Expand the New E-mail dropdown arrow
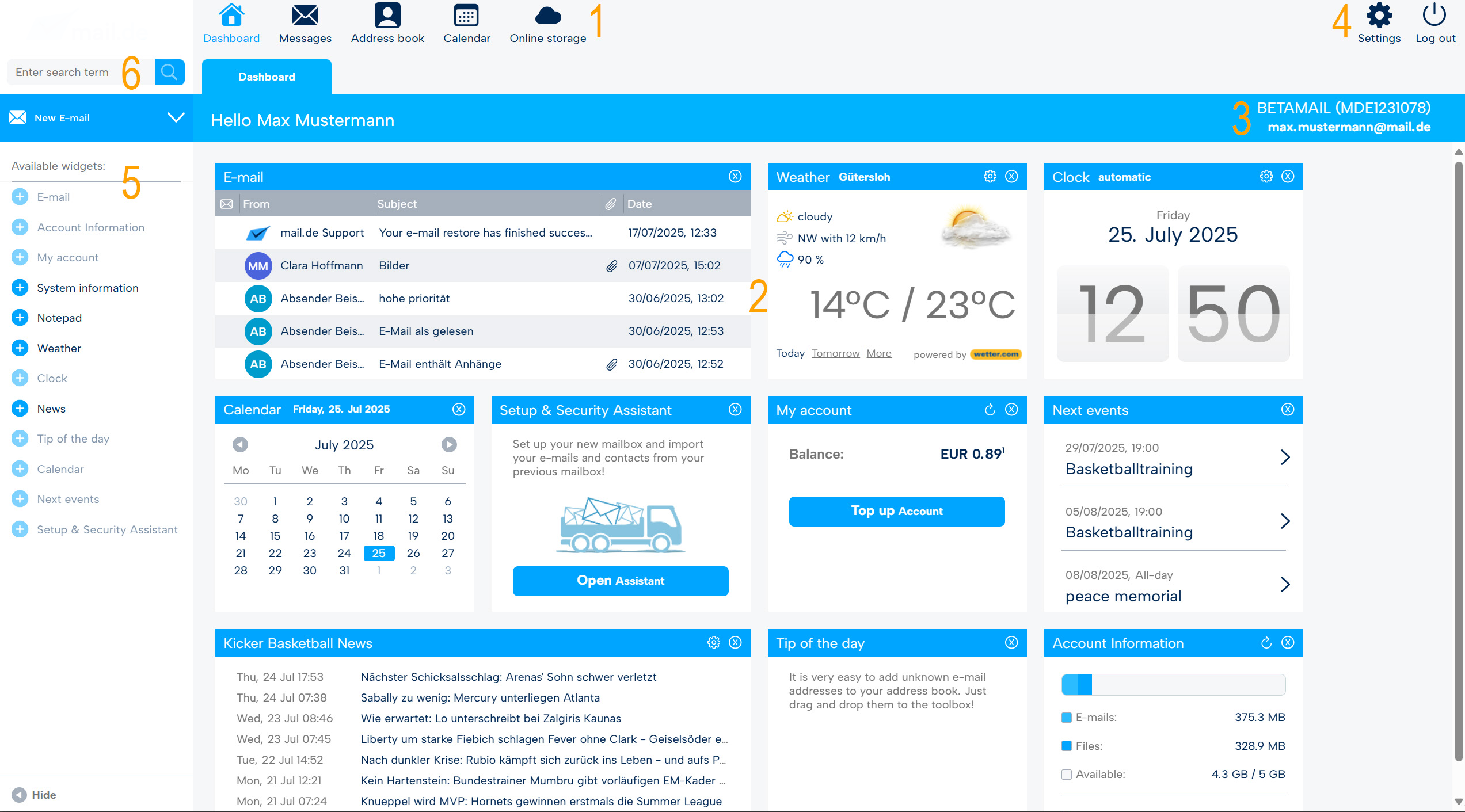This screenshot has width=1465, height=812. [176, 117]
